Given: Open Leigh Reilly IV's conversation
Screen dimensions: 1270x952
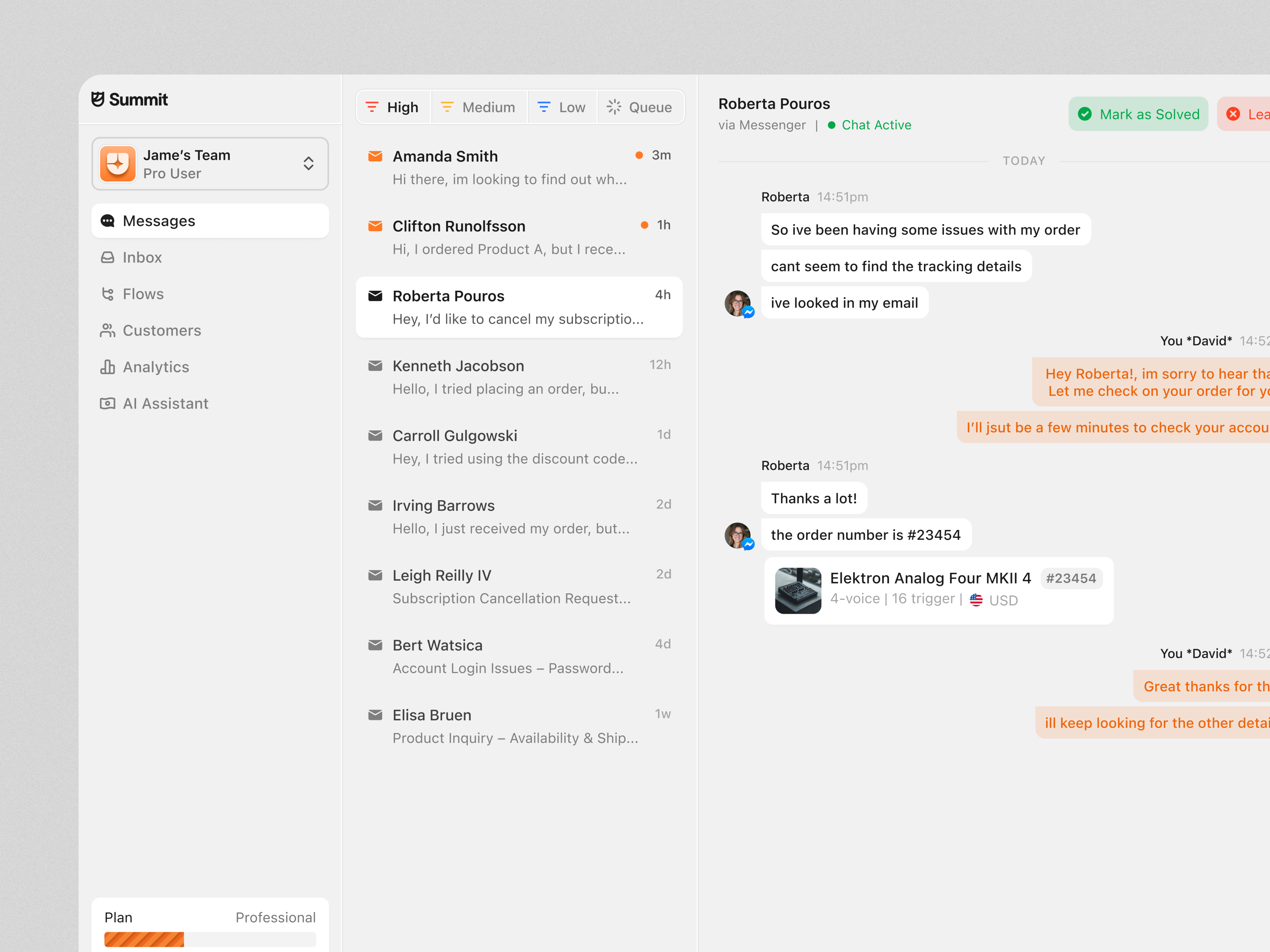Looking at the screenshot, I should pyautogui.click(x=519, y=586).
